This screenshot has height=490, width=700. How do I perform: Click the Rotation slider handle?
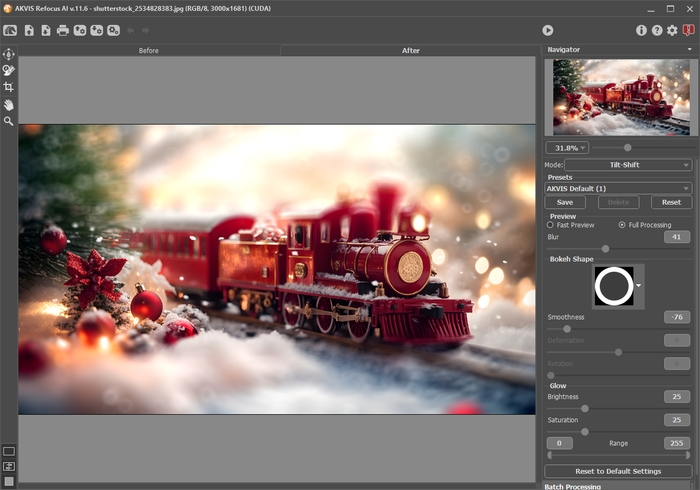pos(551,376)
